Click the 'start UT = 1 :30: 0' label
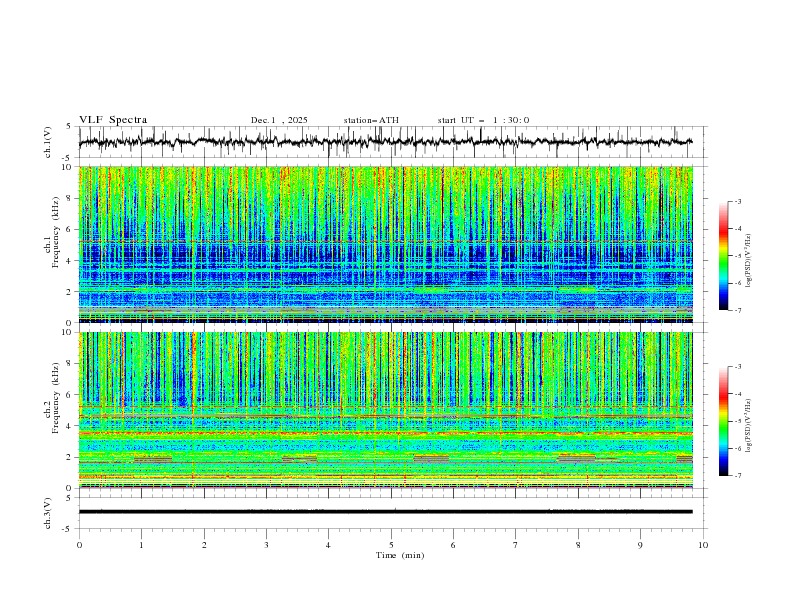 (x=483, y=120)
